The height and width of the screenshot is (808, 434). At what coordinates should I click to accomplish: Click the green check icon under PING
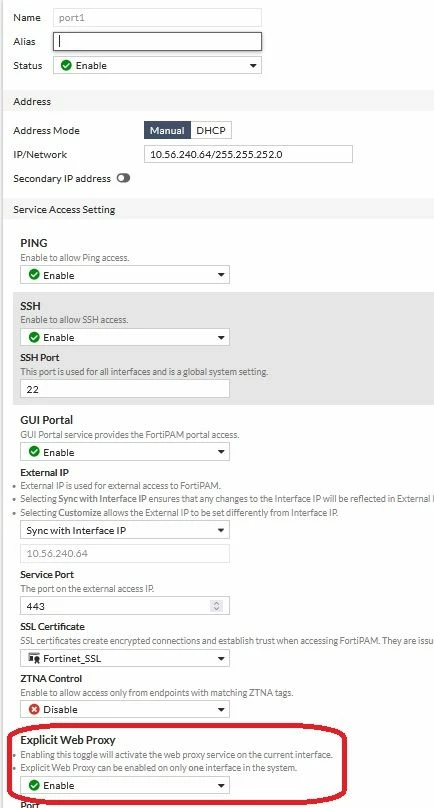coord(35,275)
